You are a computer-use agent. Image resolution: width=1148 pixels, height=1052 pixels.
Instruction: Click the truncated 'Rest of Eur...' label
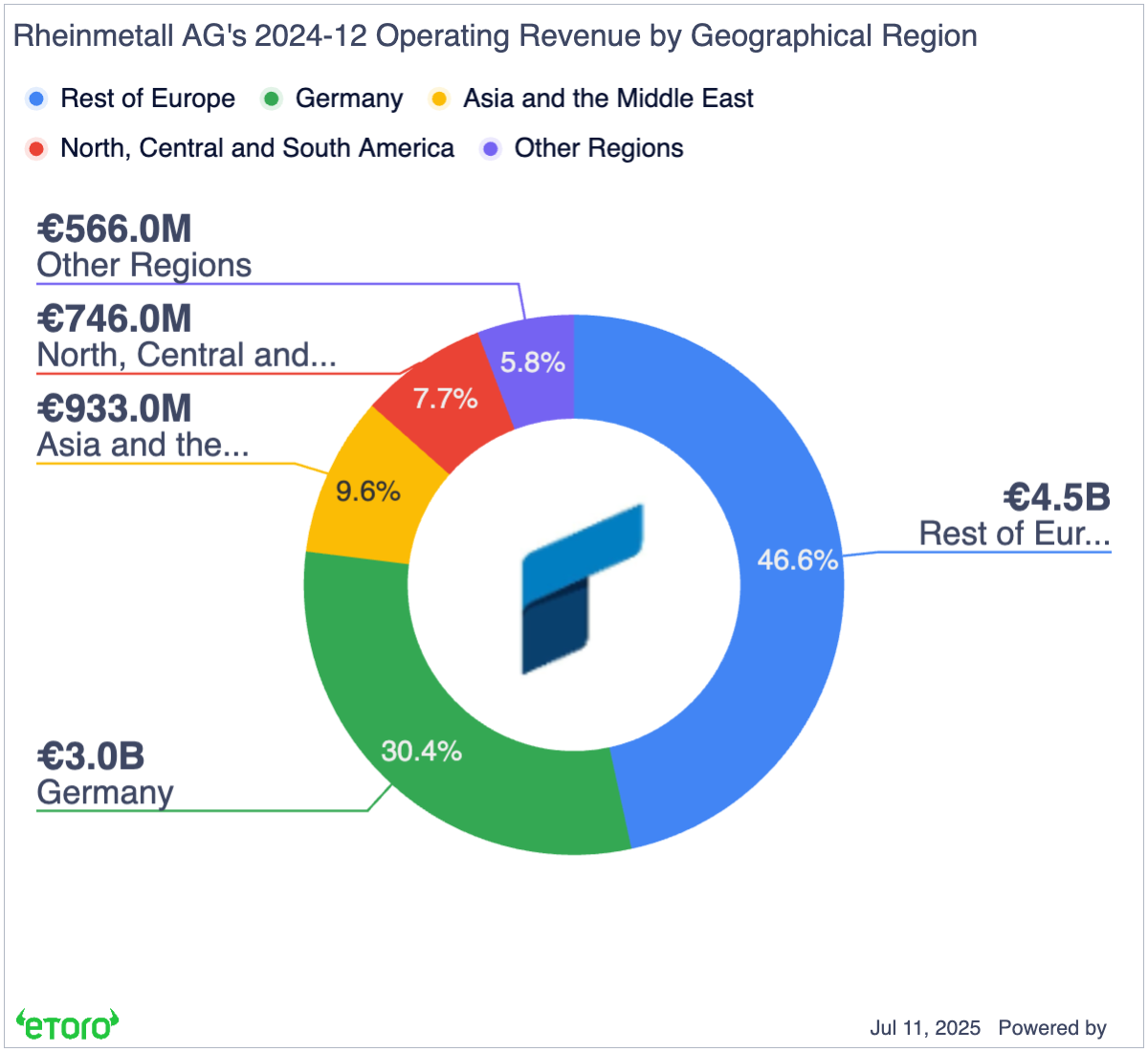click(x=1015, y=534)
